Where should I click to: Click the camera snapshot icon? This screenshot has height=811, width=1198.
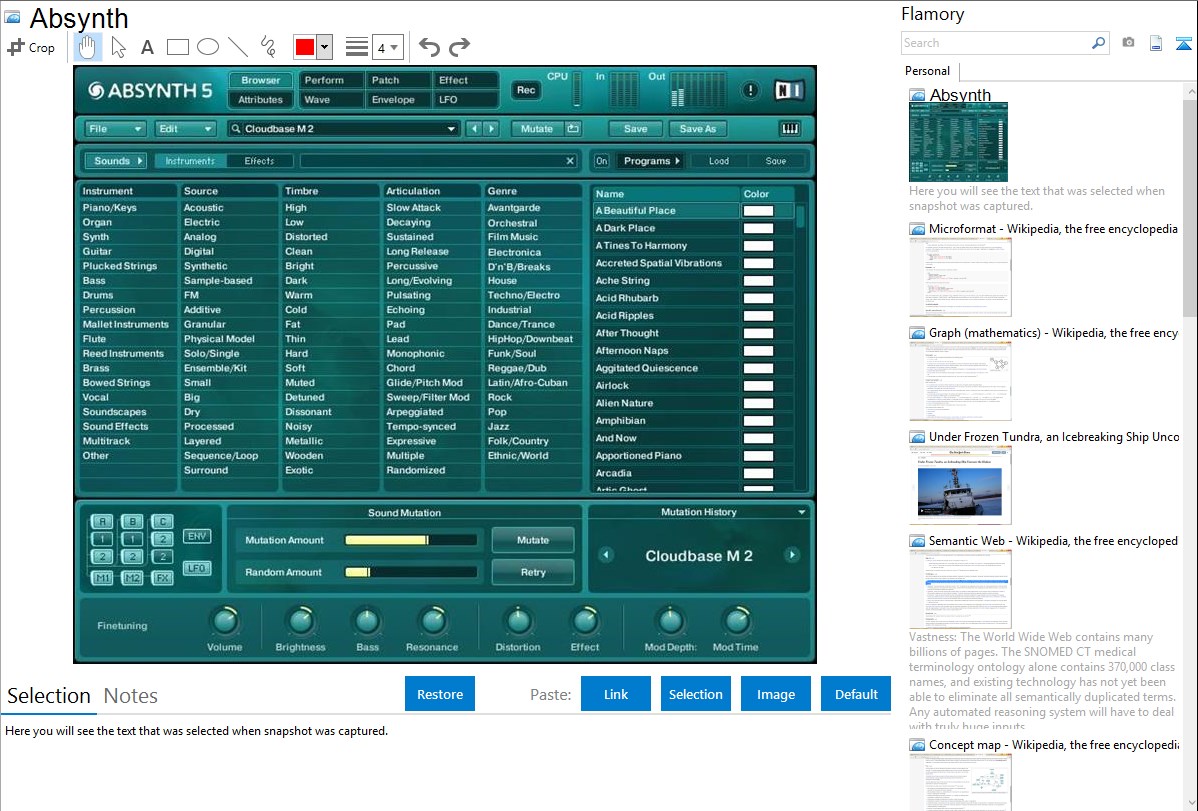(1128, 43)
